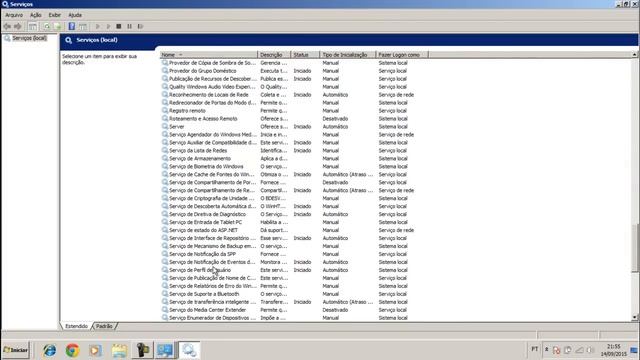Restart the selected service toolbar icon
The height and width of the screenshot is (360, 640).
click(140, 27)
